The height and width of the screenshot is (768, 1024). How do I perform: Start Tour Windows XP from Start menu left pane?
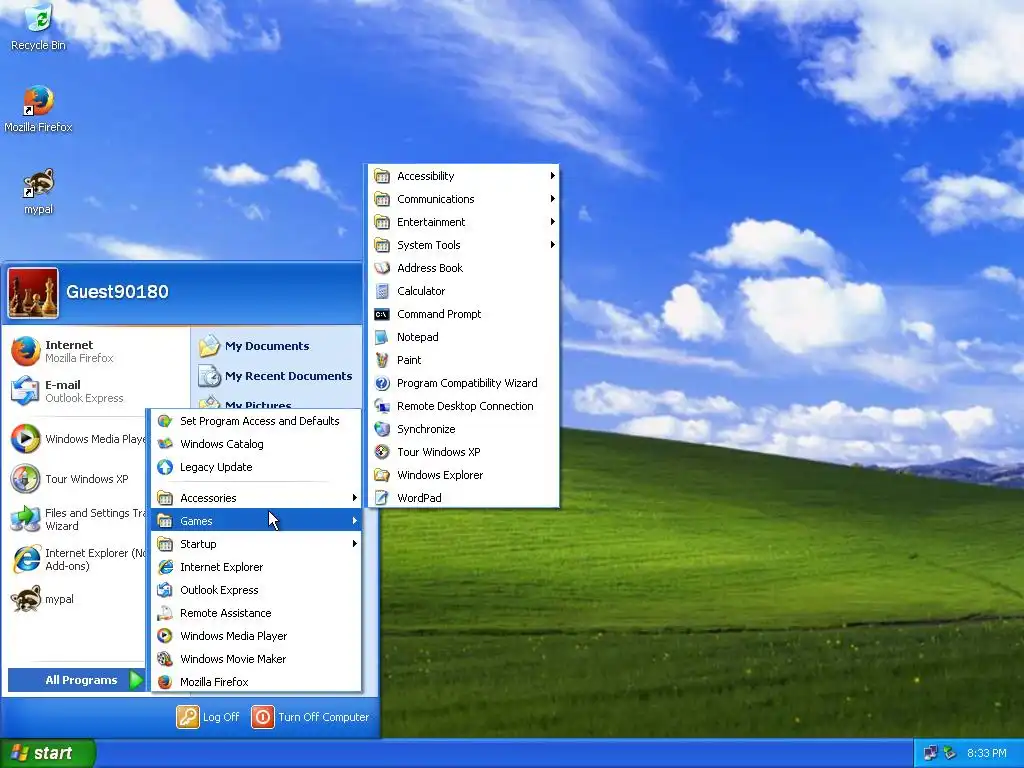(x=77, y=479)
